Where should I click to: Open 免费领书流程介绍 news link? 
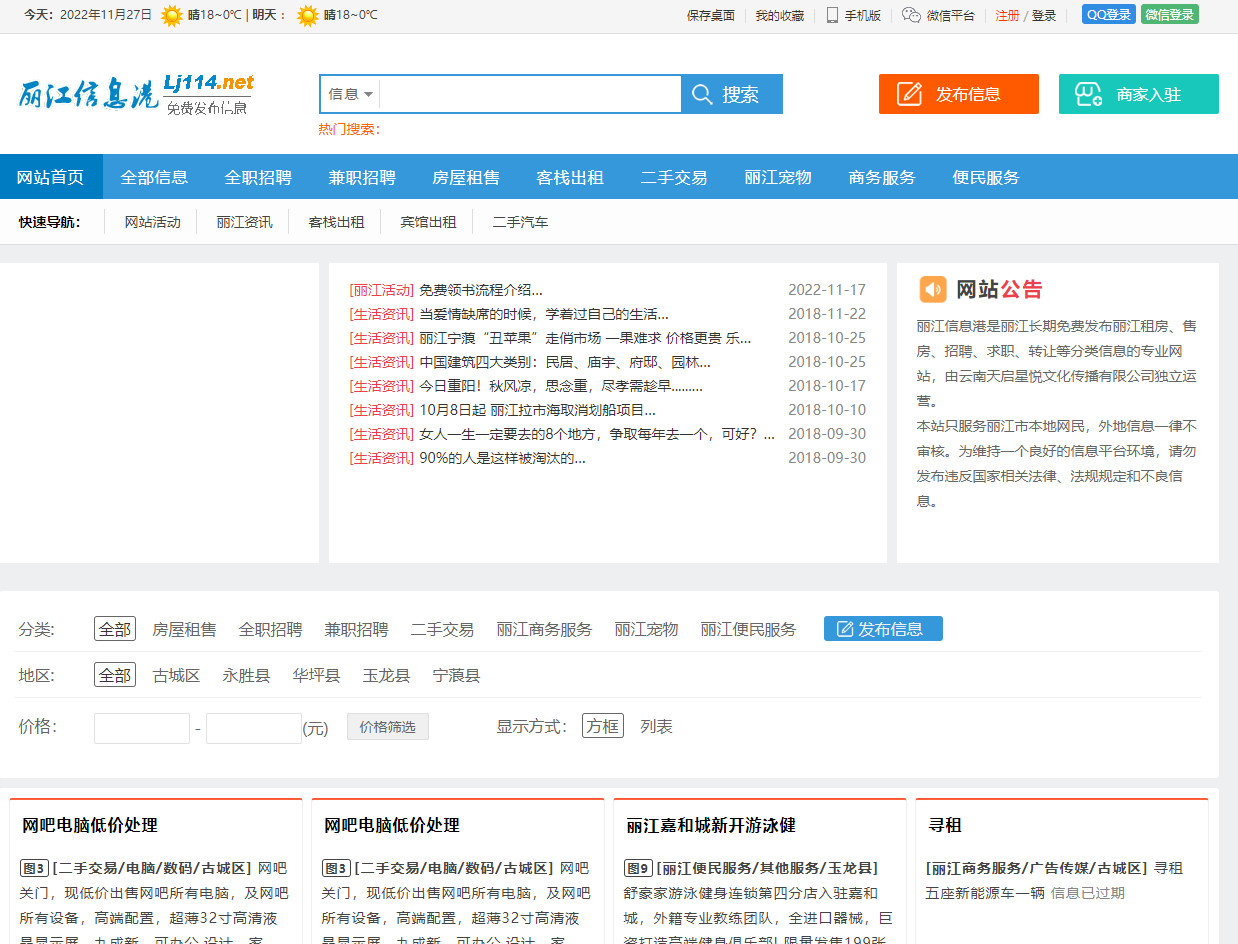(x=480, y=290)
